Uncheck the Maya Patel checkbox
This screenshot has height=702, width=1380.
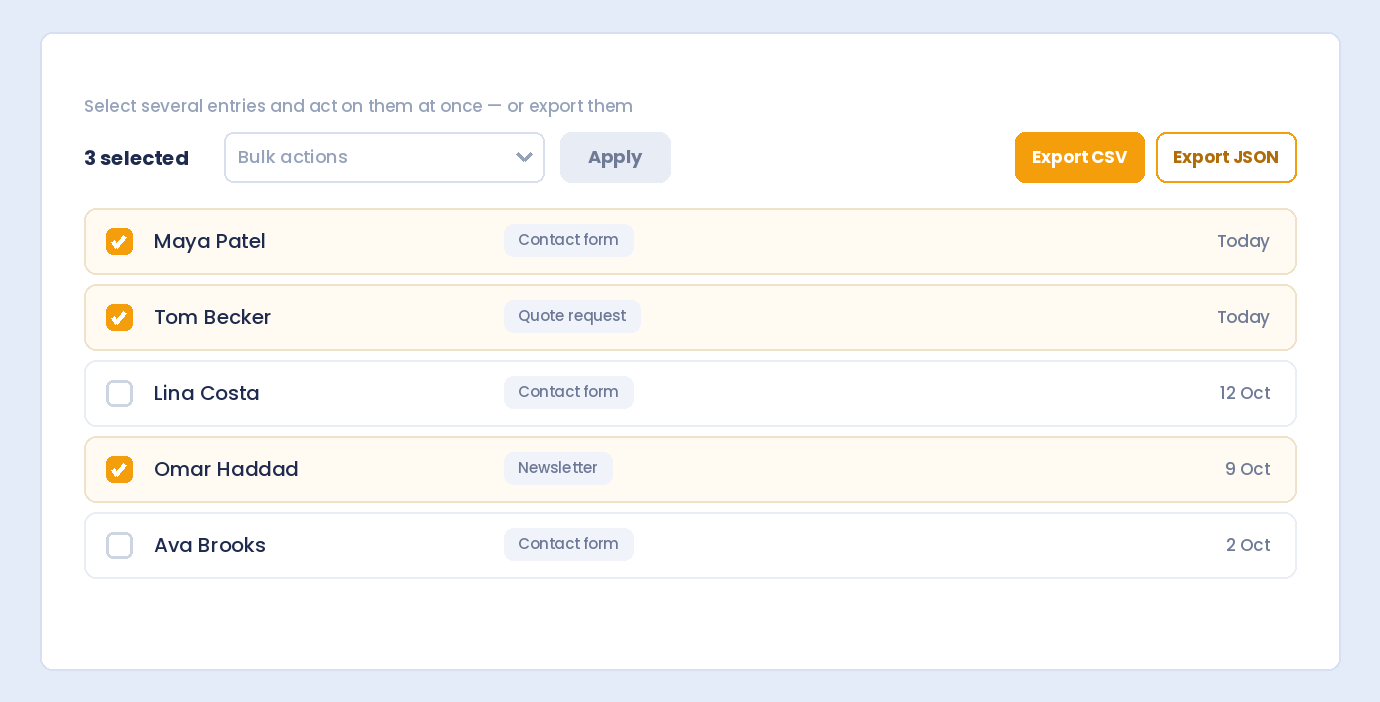[119, 241]
